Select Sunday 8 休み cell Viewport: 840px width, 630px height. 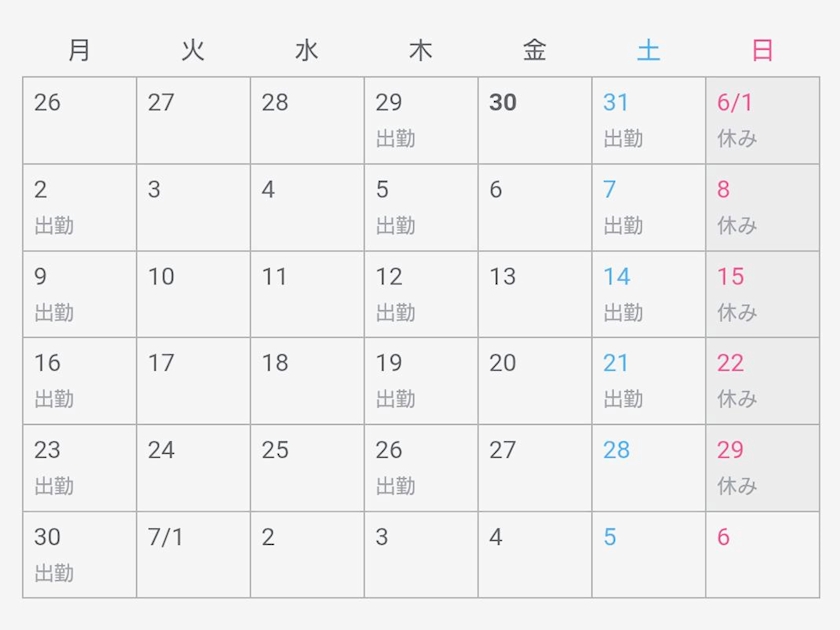tap(762, 207)
